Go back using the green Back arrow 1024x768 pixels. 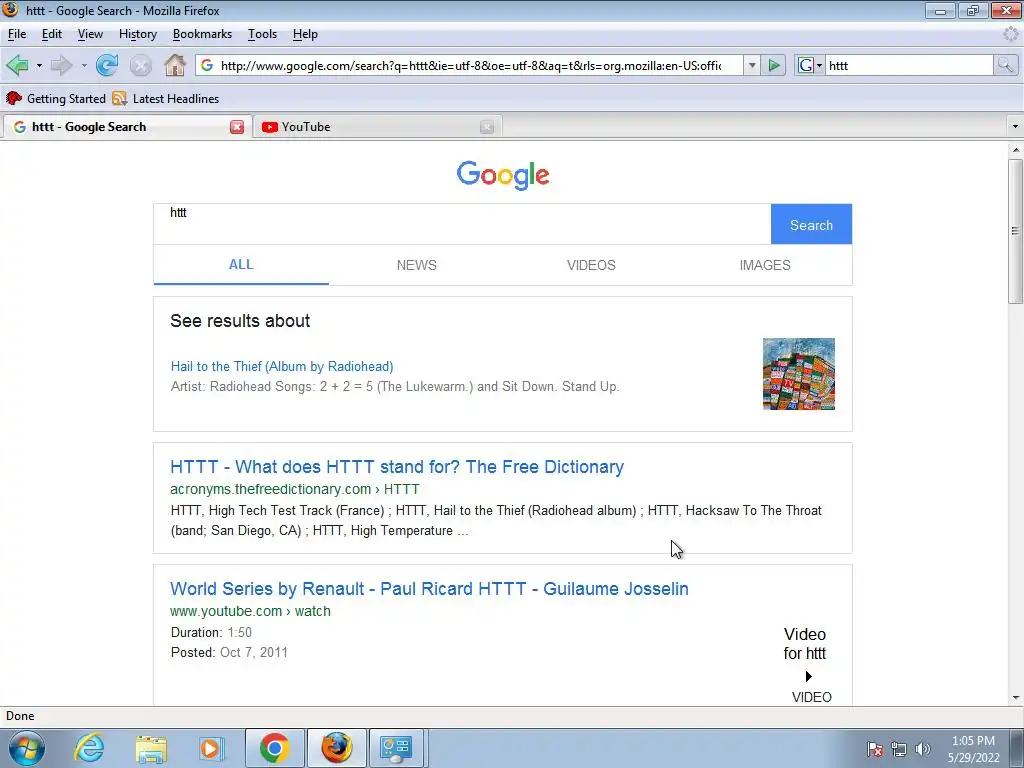[x=18, y=65]
